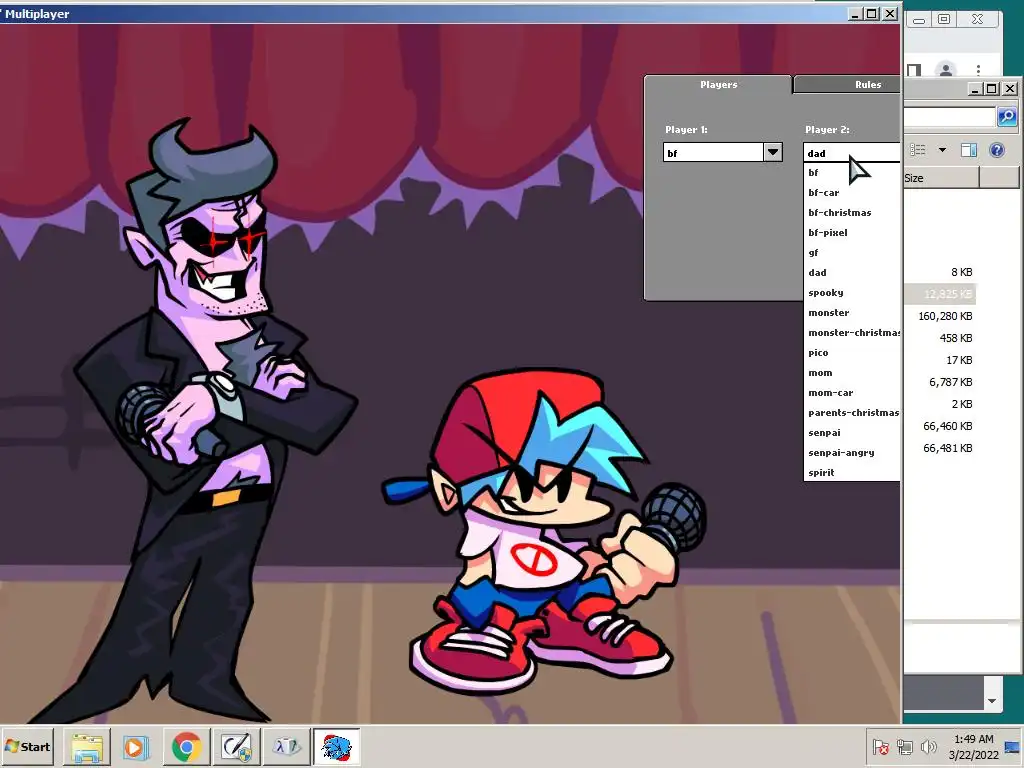Image resolution: width=1024 pixels, height=768 pixels.
Task: Toggle the Explorer preview pane icon
Action: [969, 150]
